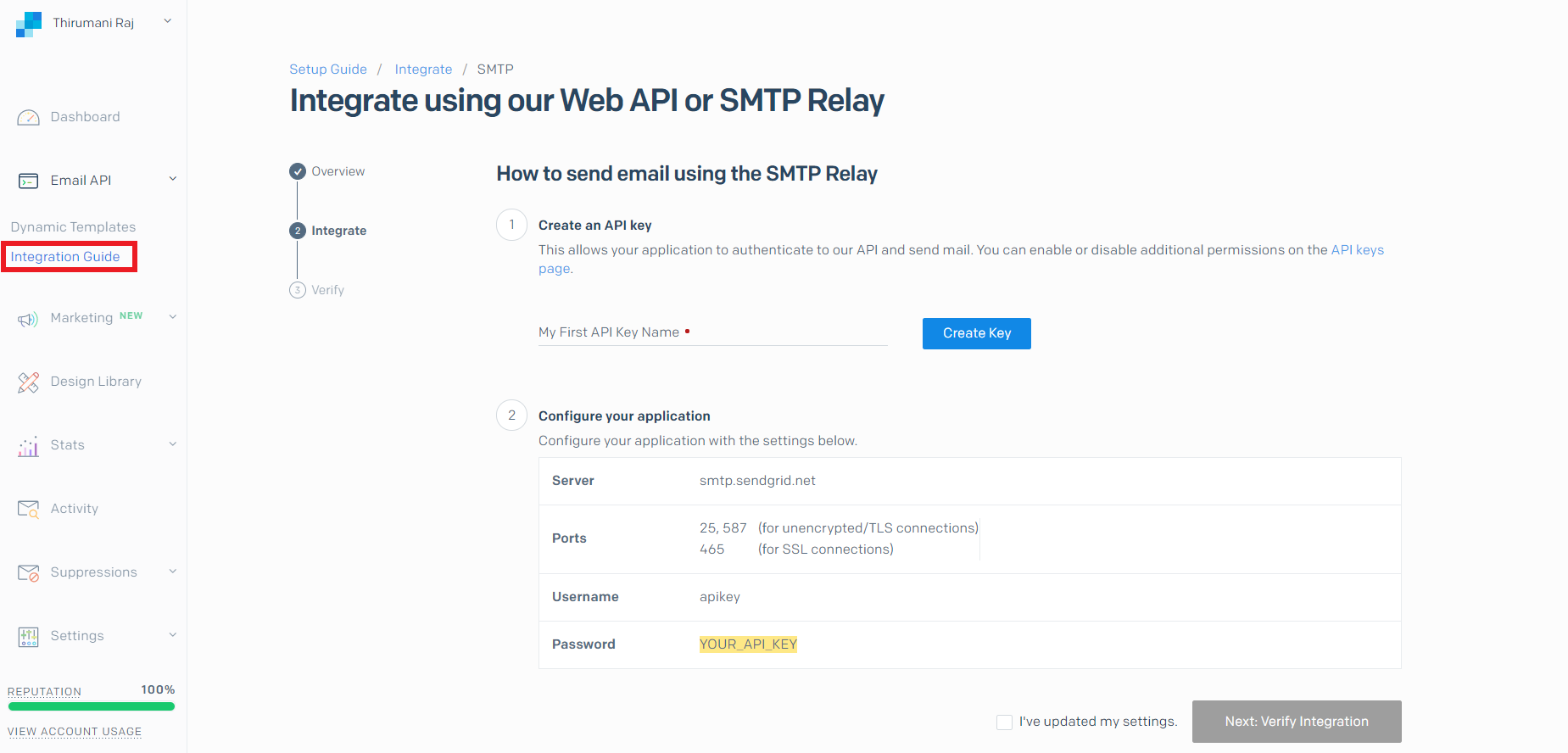Open the Design Library icon
This screenshot has height=753, width=1568.
(x=28, y=382)
